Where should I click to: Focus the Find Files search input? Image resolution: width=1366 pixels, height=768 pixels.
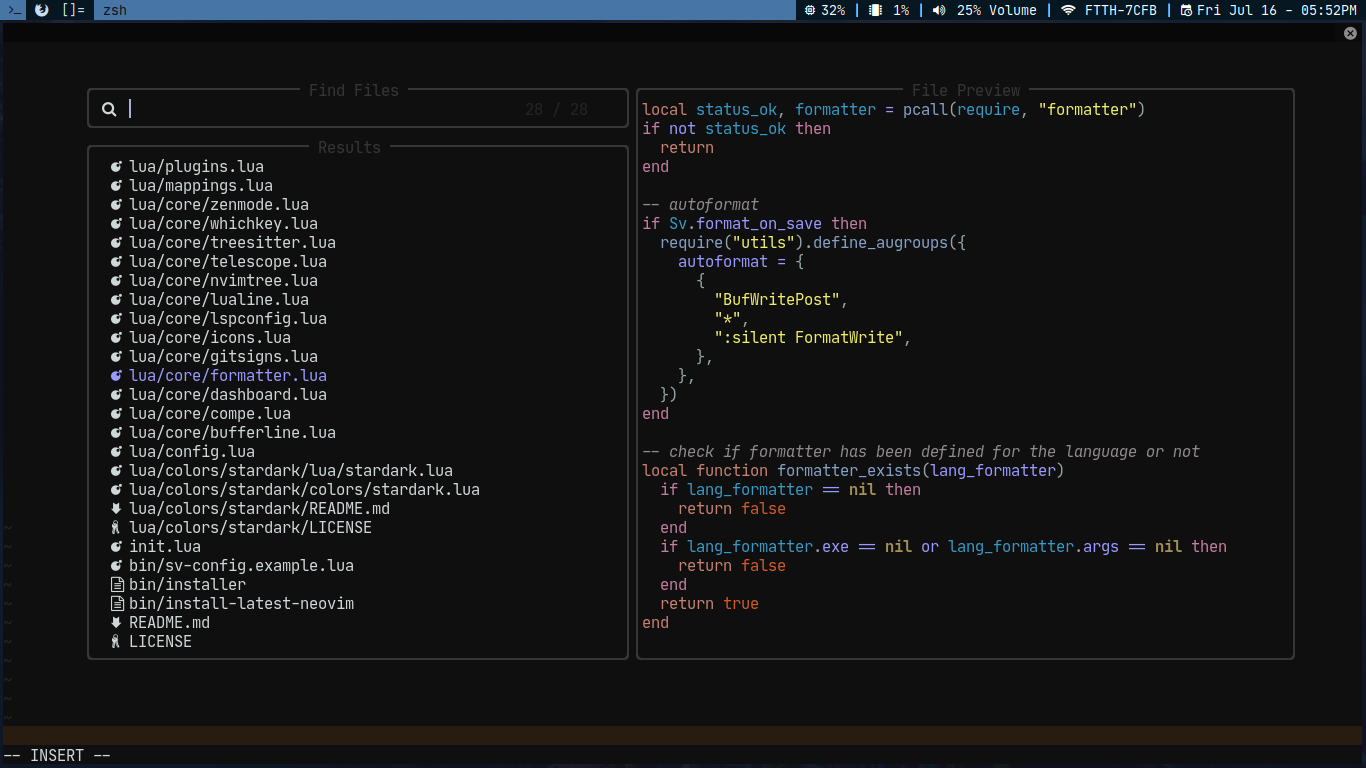click(358, 109)
